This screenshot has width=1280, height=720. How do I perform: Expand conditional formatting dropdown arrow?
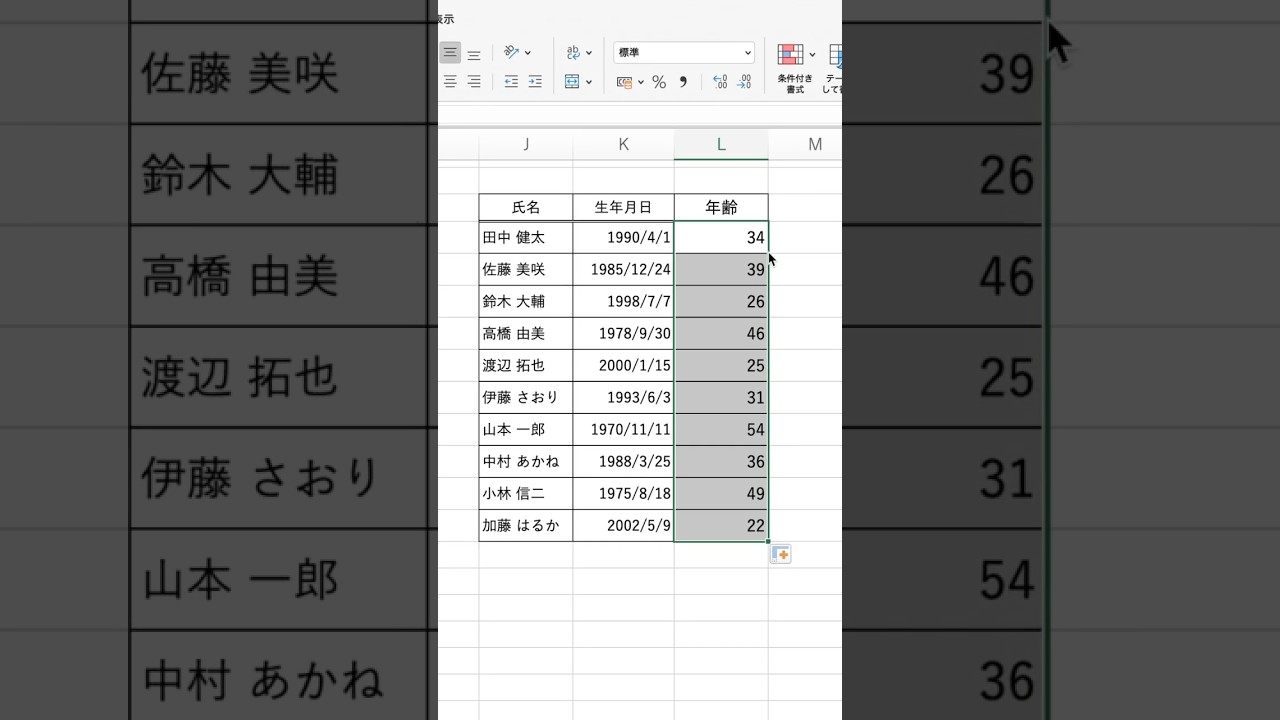tap(812, 54)
